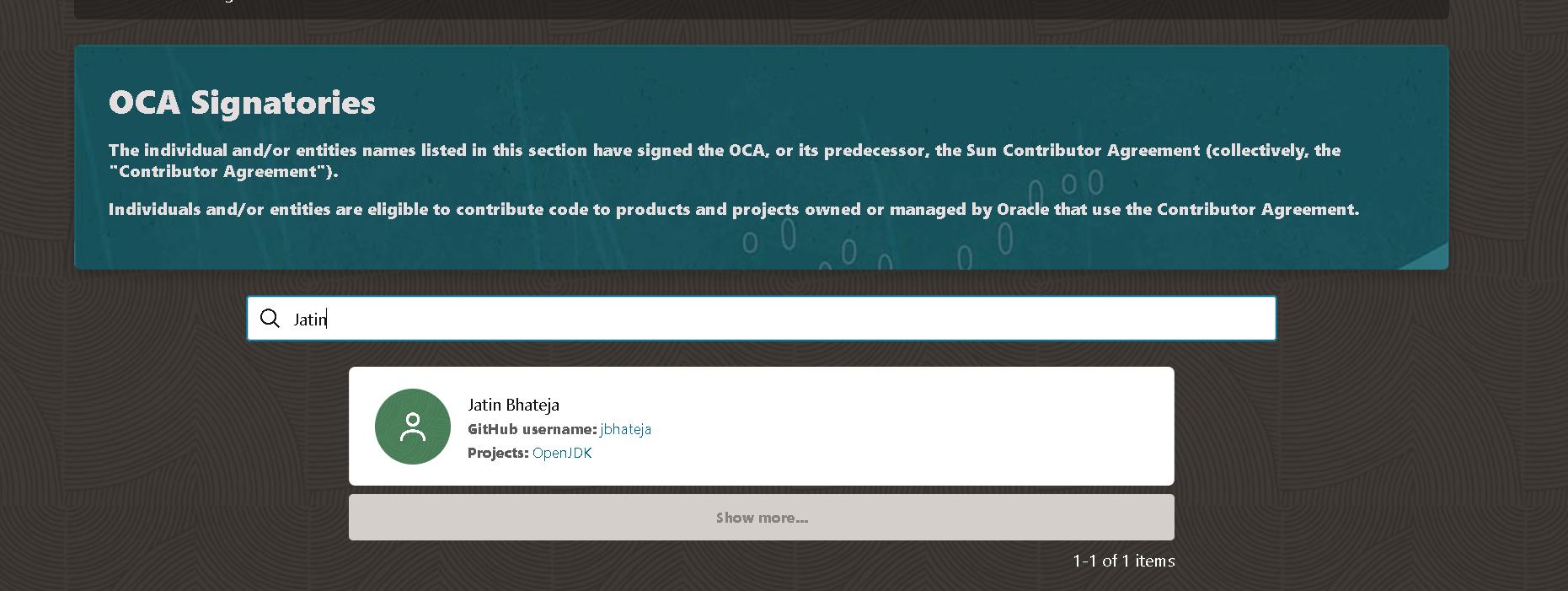Click the paragraph mentioning Sun Contributor Agreement
Viewport: 1568px width, 591px height.
[x=725, y=151]
